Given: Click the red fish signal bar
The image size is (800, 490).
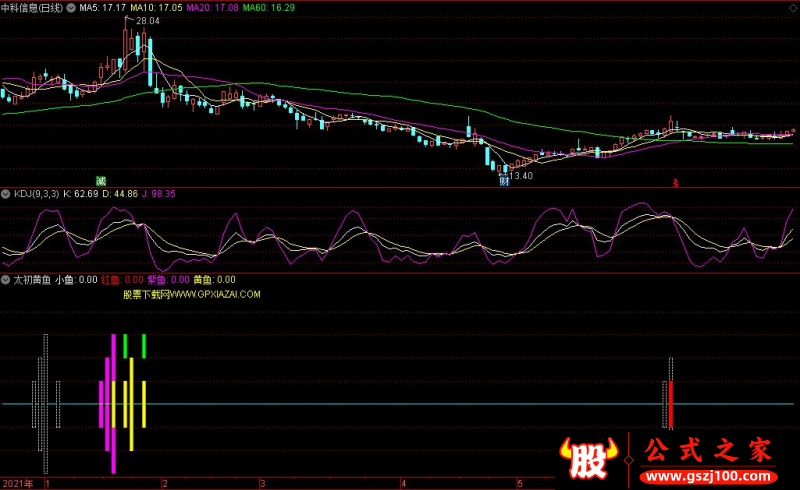Looking at the screenshot, I should point(671,404).
